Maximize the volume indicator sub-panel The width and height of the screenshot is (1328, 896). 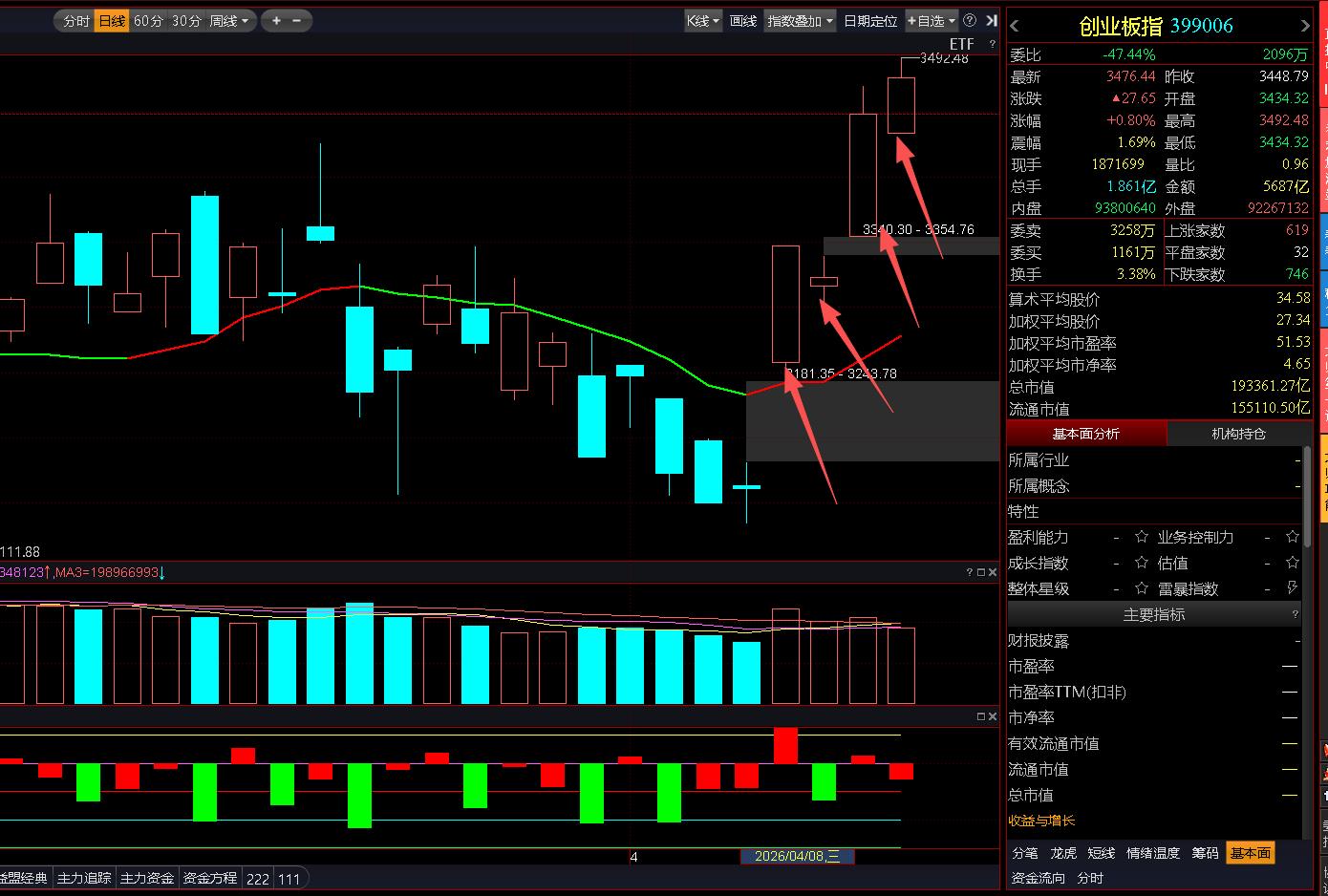point(981,572)
